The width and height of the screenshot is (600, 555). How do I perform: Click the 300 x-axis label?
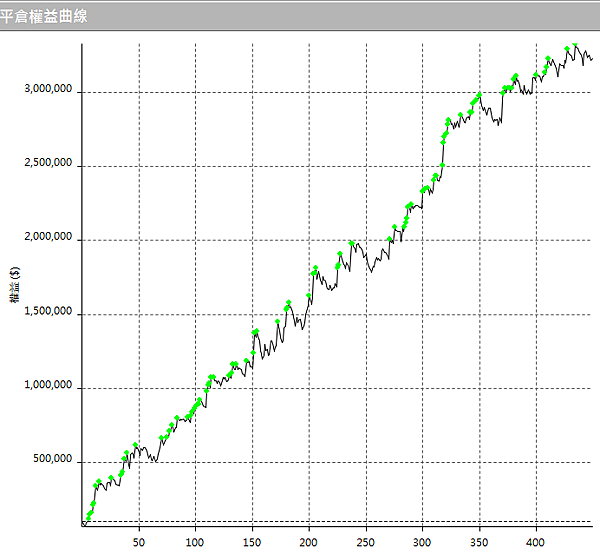coord(422,542)
